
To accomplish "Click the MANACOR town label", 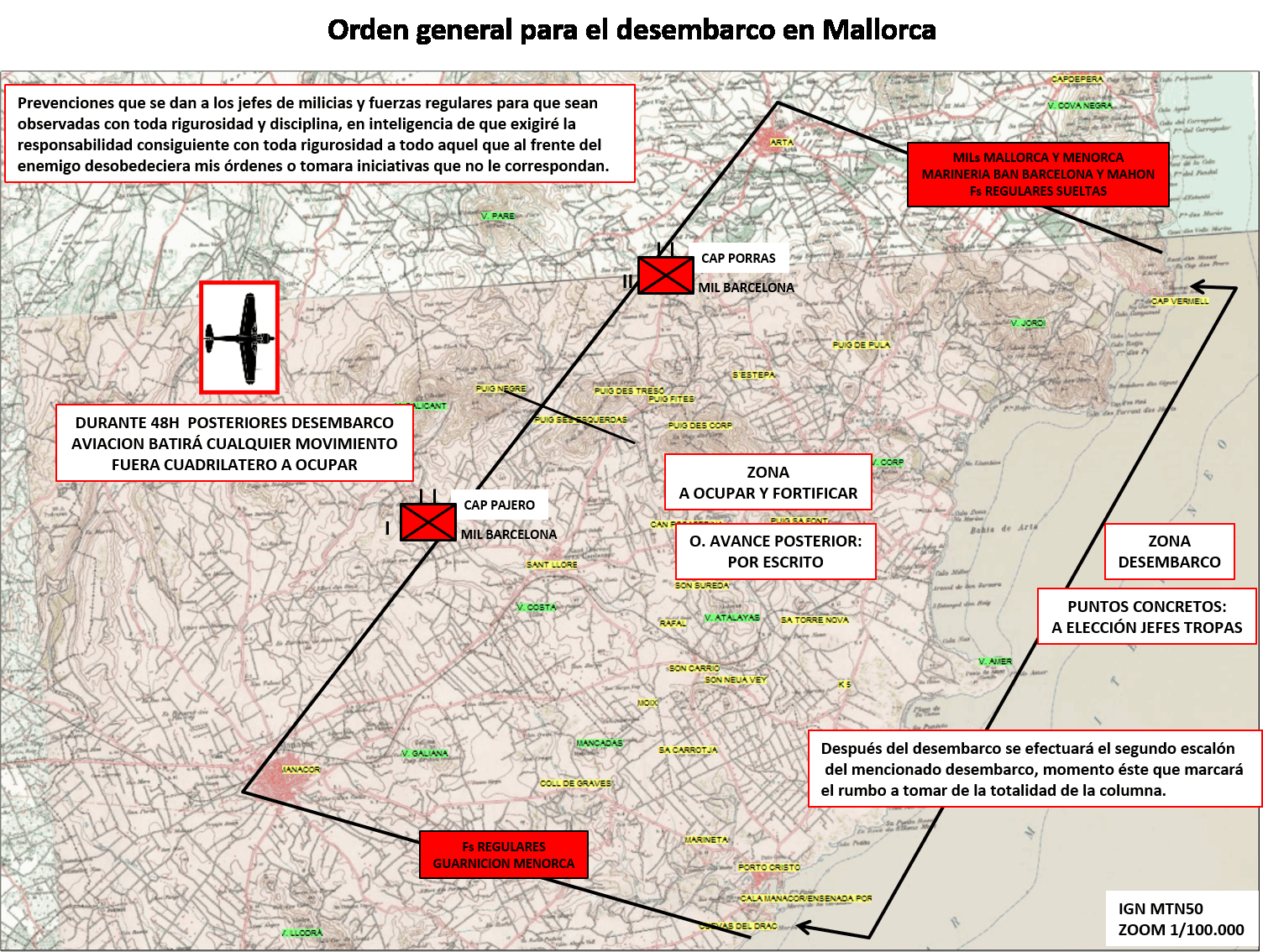I will (301, 769).
